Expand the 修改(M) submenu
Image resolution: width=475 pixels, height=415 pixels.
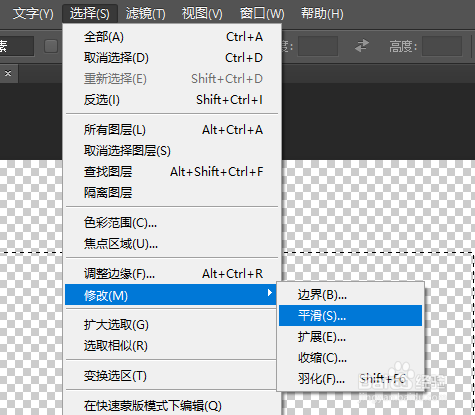(171, 295)
